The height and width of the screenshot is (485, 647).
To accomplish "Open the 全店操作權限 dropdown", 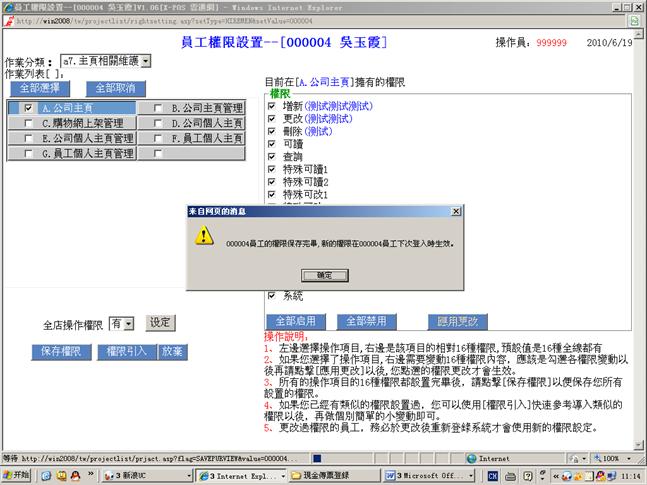I will 128,324.
